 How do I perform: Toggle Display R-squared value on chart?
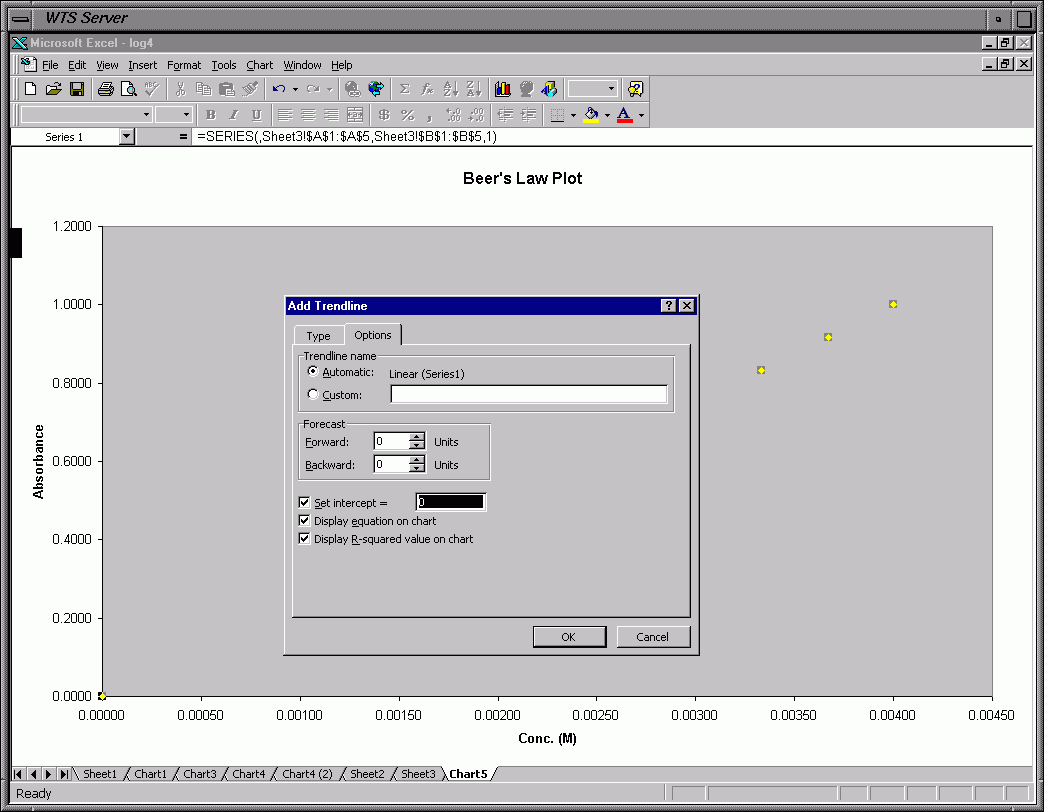pyautogui.click(x=305, y=539)
